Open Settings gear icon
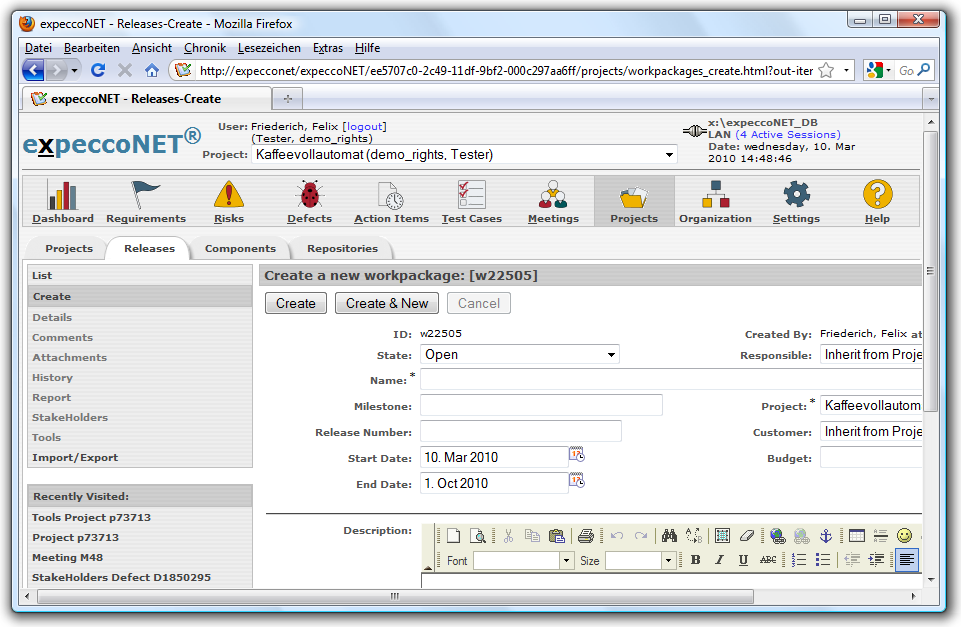 point(796,195)
